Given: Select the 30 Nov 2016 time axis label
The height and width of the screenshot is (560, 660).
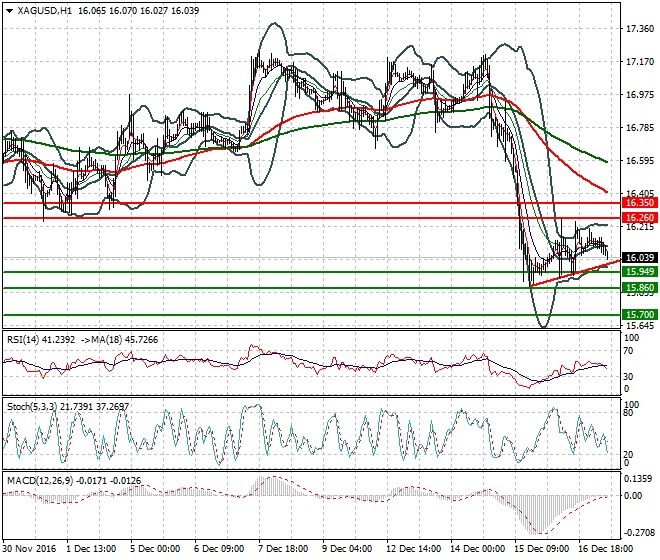Looking at the screenshot, I should [29, 549].
